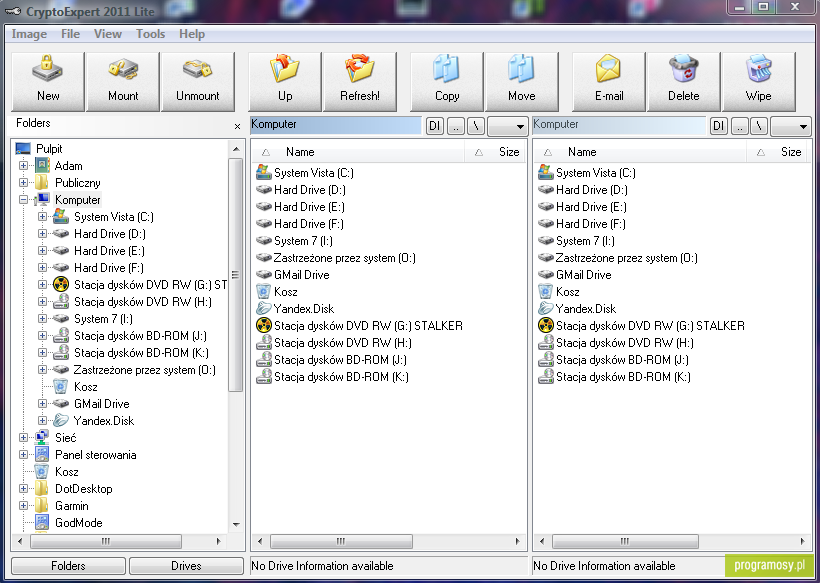Click the Refresh! toolbar icon
Screen dimensions: 820x583
[x=360, y=82]
